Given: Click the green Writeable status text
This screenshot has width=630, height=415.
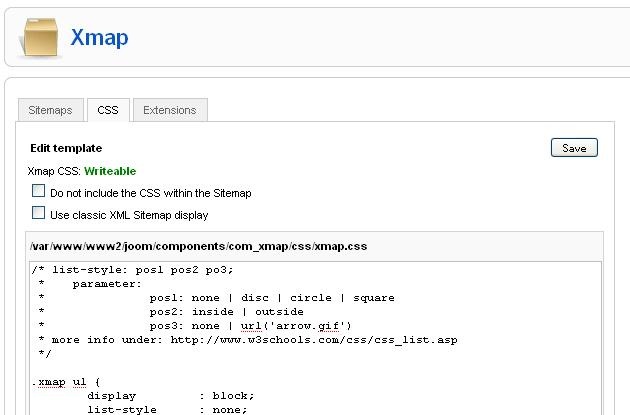Looking at the screenshot, I should (110, 171).
